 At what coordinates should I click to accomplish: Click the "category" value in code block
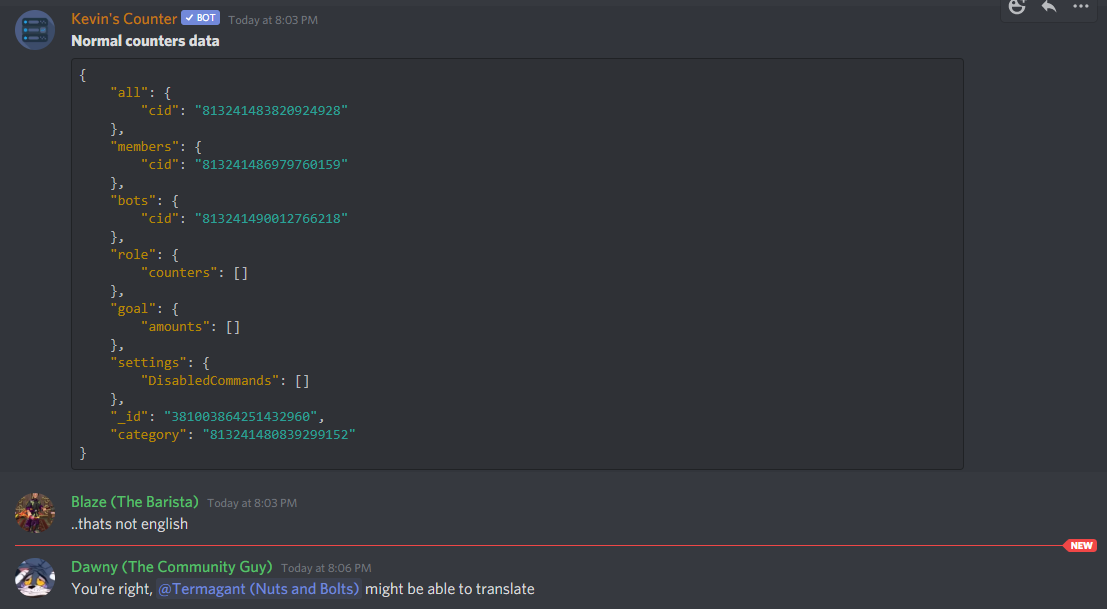click(x=279, y=435)
